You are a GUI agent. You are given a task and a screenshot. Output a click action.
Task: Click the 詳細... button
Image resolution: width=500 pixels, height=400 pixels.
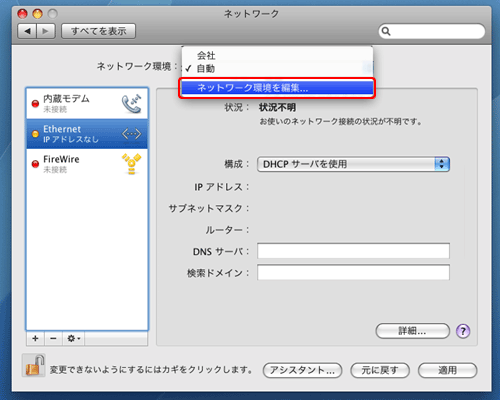412,331
